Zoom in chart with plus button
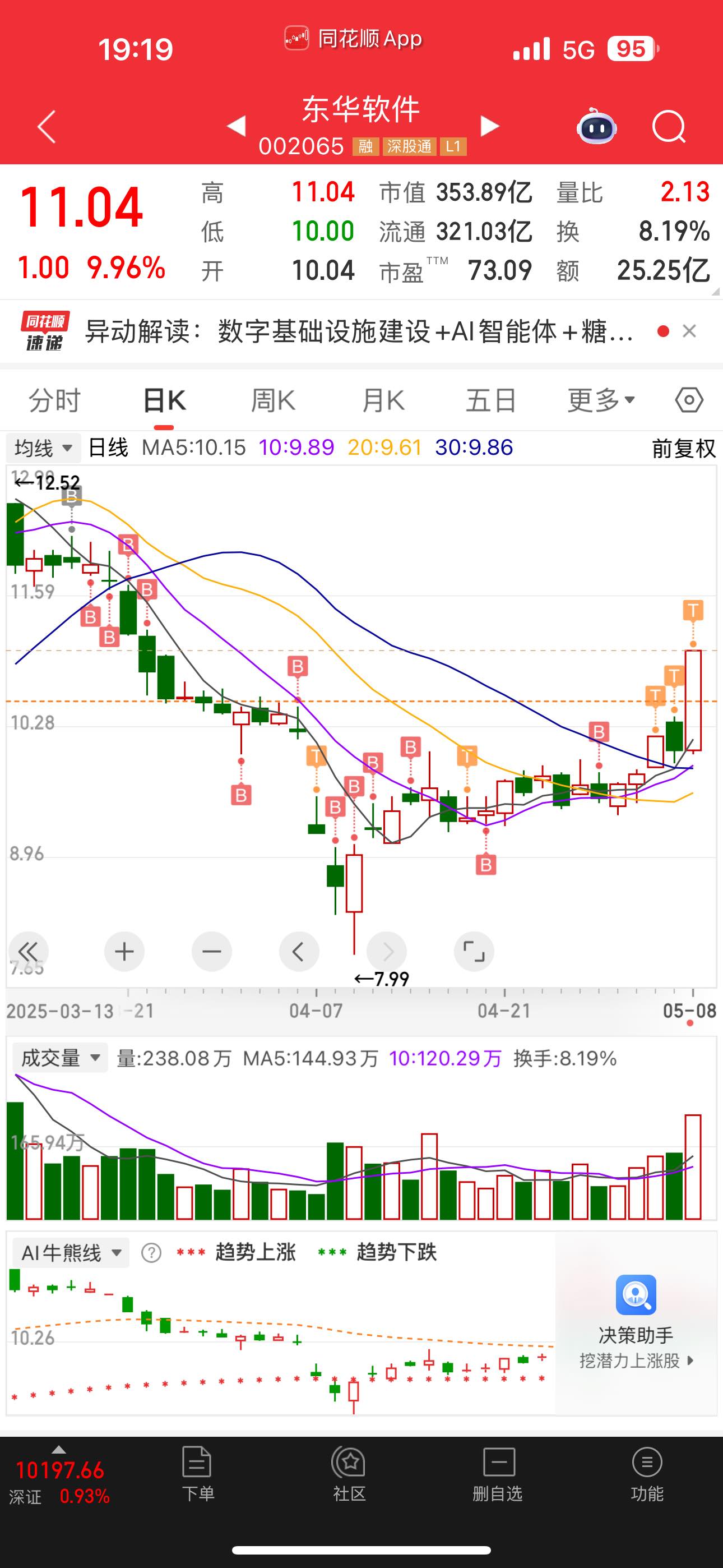This screenshot has height=1568, width=723. pyautogui.click(x=124, y=951)
